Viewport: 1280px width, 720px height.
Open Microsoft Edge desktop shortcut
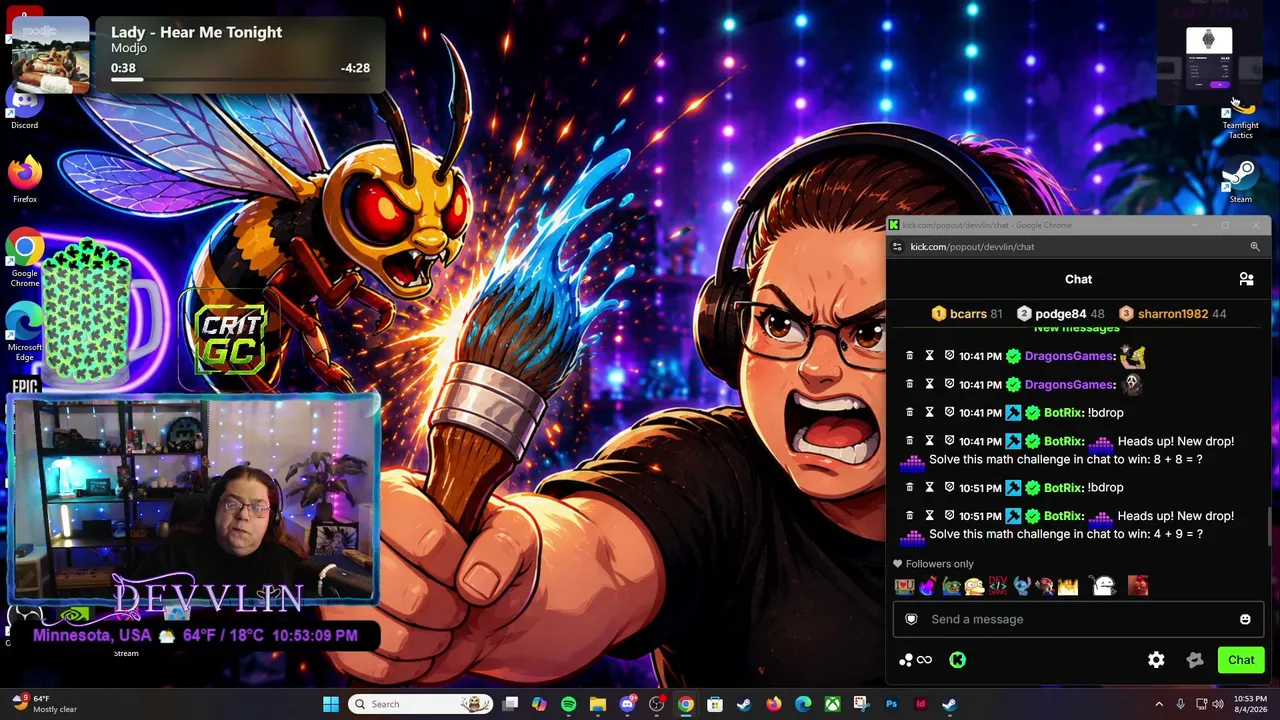click(25, 333)
